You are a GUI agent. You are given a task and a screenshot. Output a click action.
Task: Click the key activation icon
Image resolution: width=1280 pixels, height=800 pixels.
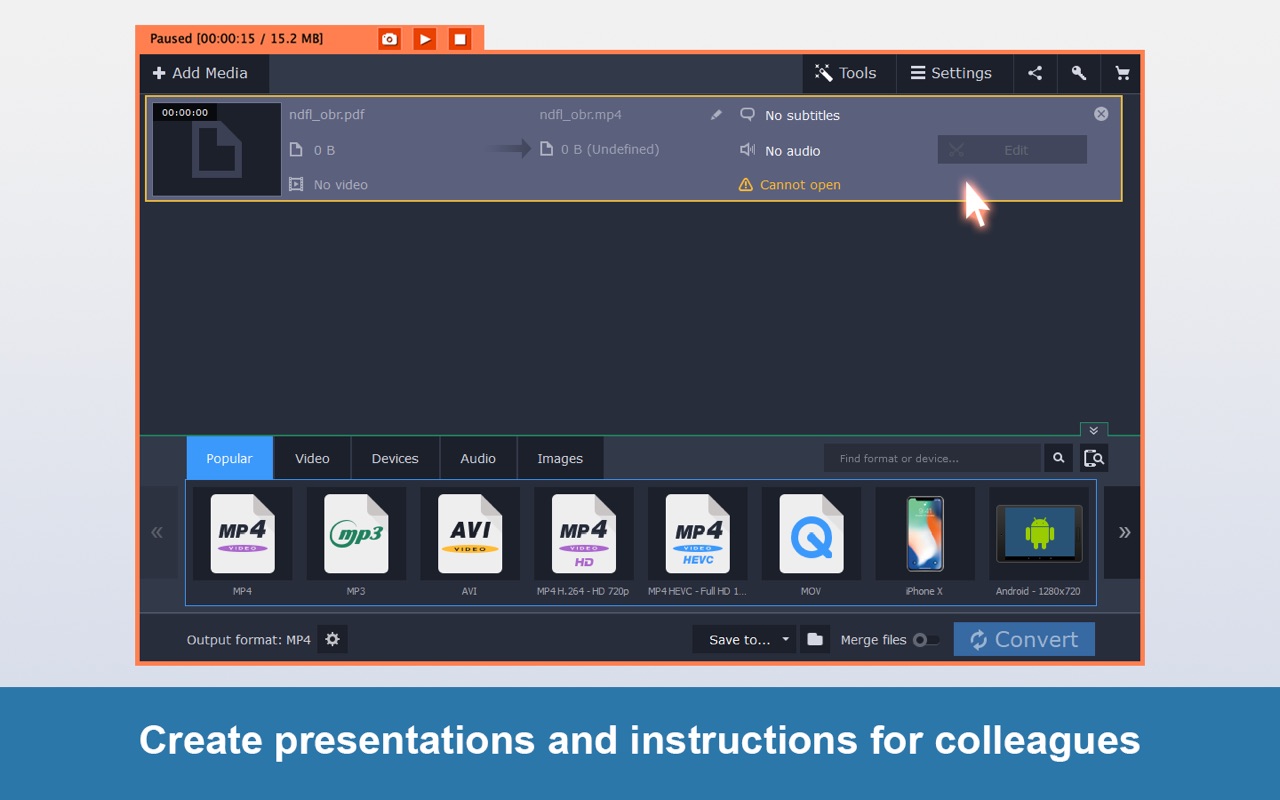(1079, 73)
